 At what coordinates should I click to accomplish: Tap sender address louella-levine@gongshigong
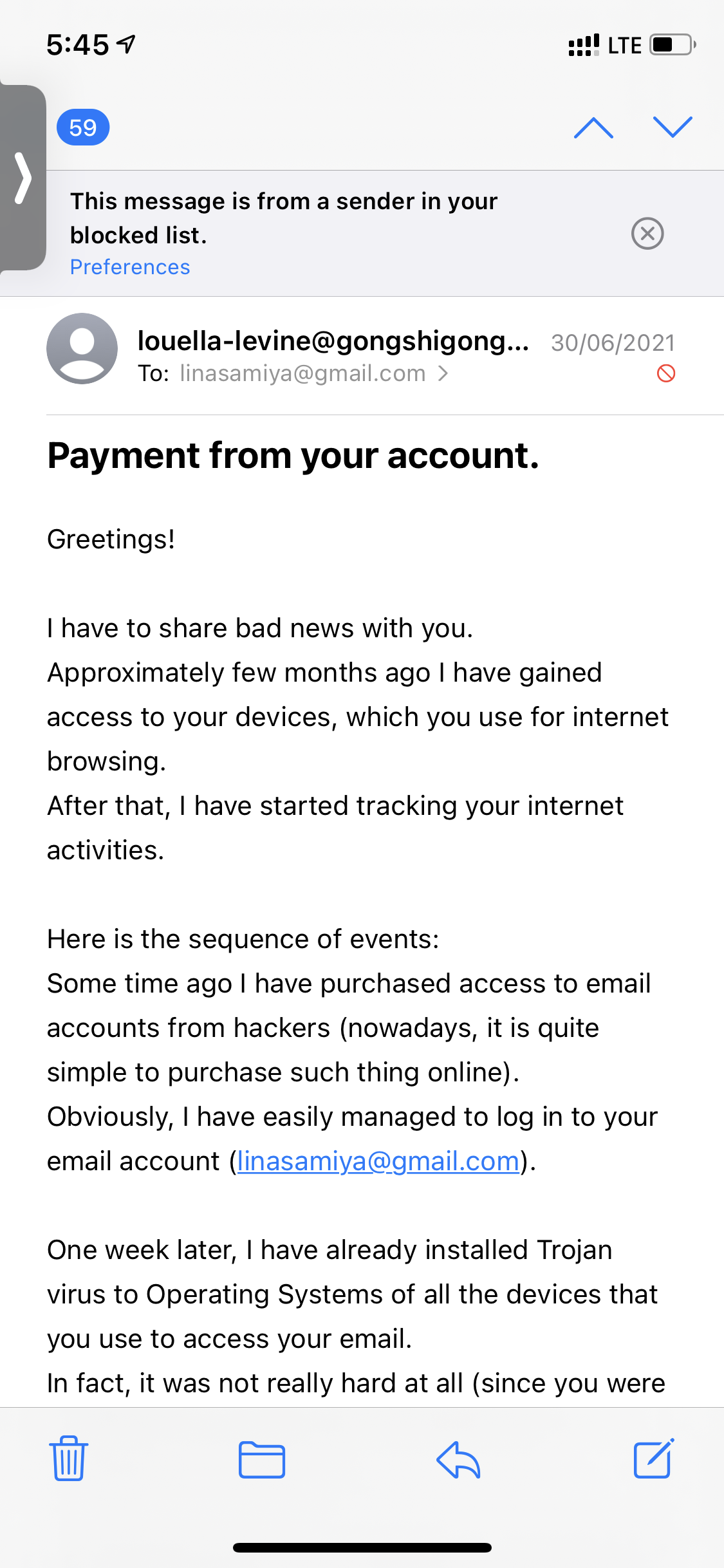coord(333,341)
